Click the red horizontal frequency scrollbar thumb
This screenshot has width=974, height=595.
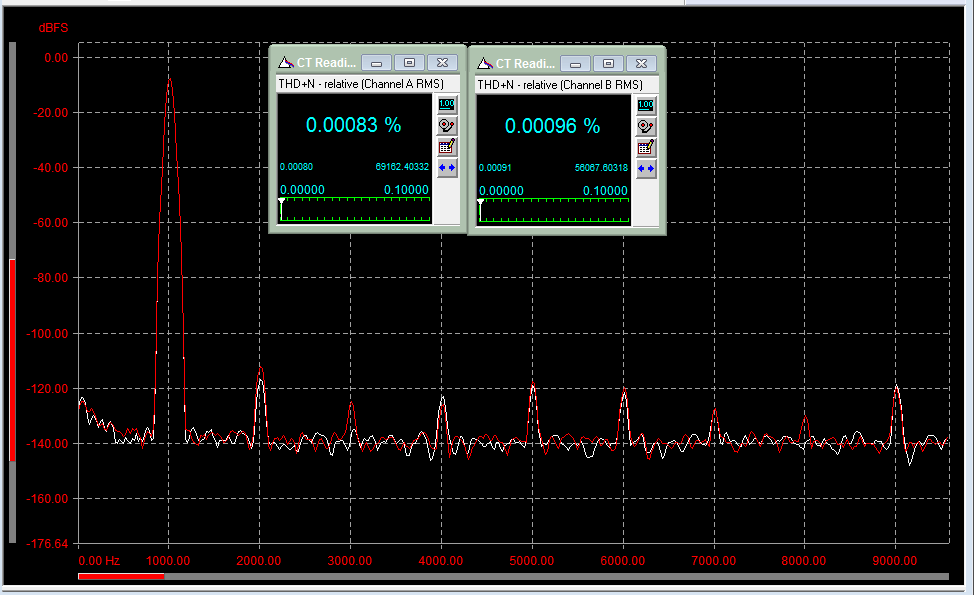point(121,576)
